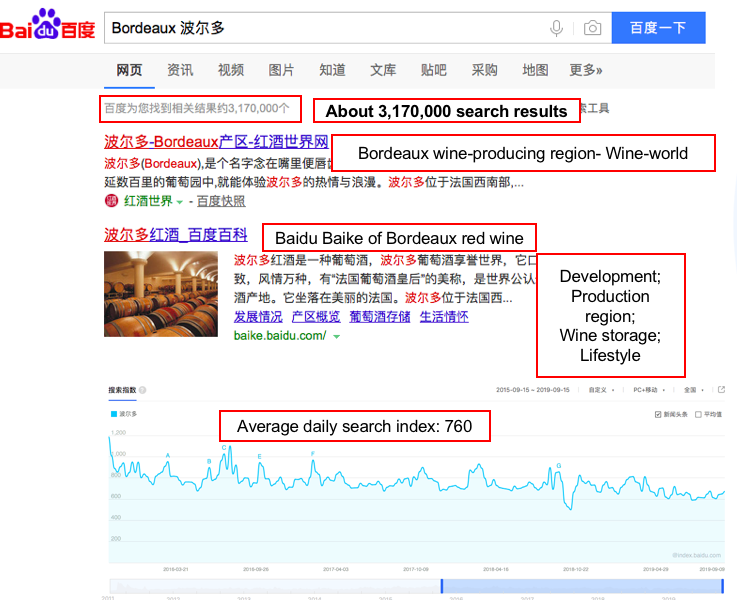Click the highlighted range of the timeline slider
Screen dimensions: 737x600
pos(582,586)
